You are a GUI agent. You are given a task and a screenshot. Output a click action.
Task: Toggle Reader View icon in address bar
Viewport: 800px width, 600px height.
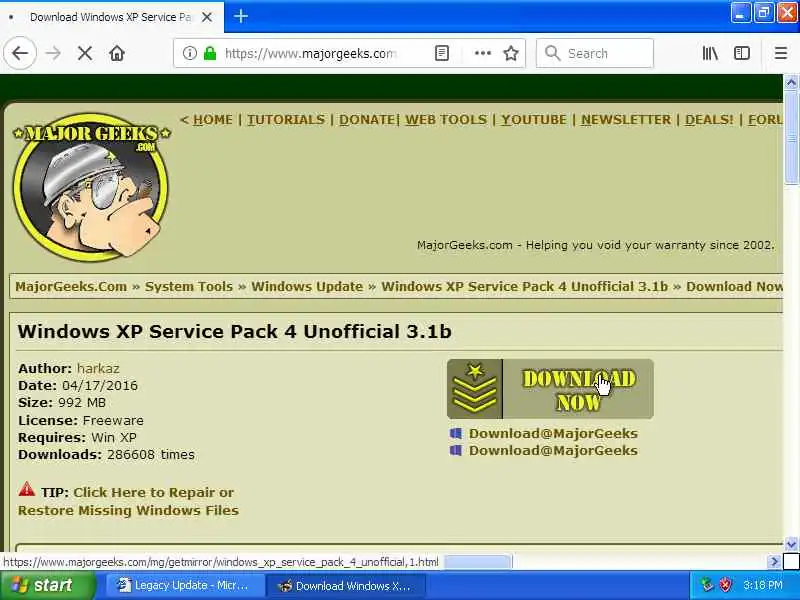(x=442, y=53)
